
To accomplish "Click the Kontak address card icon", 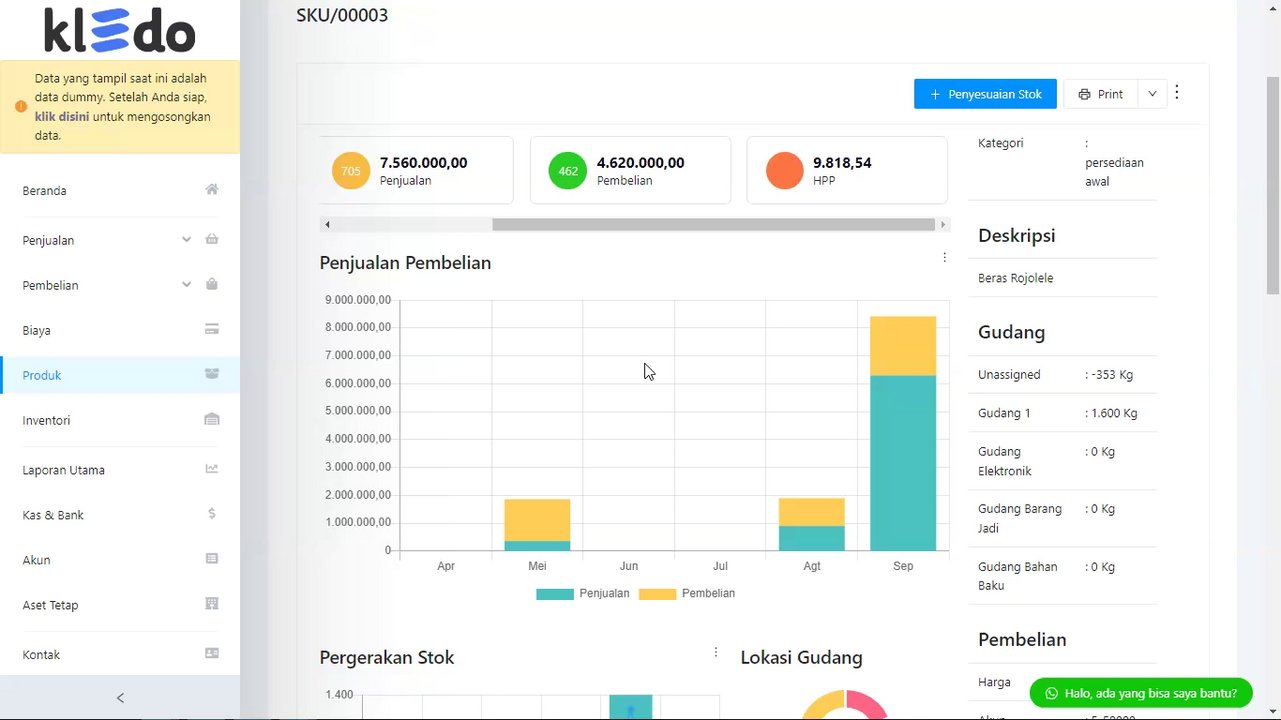I will pos(212,654).
